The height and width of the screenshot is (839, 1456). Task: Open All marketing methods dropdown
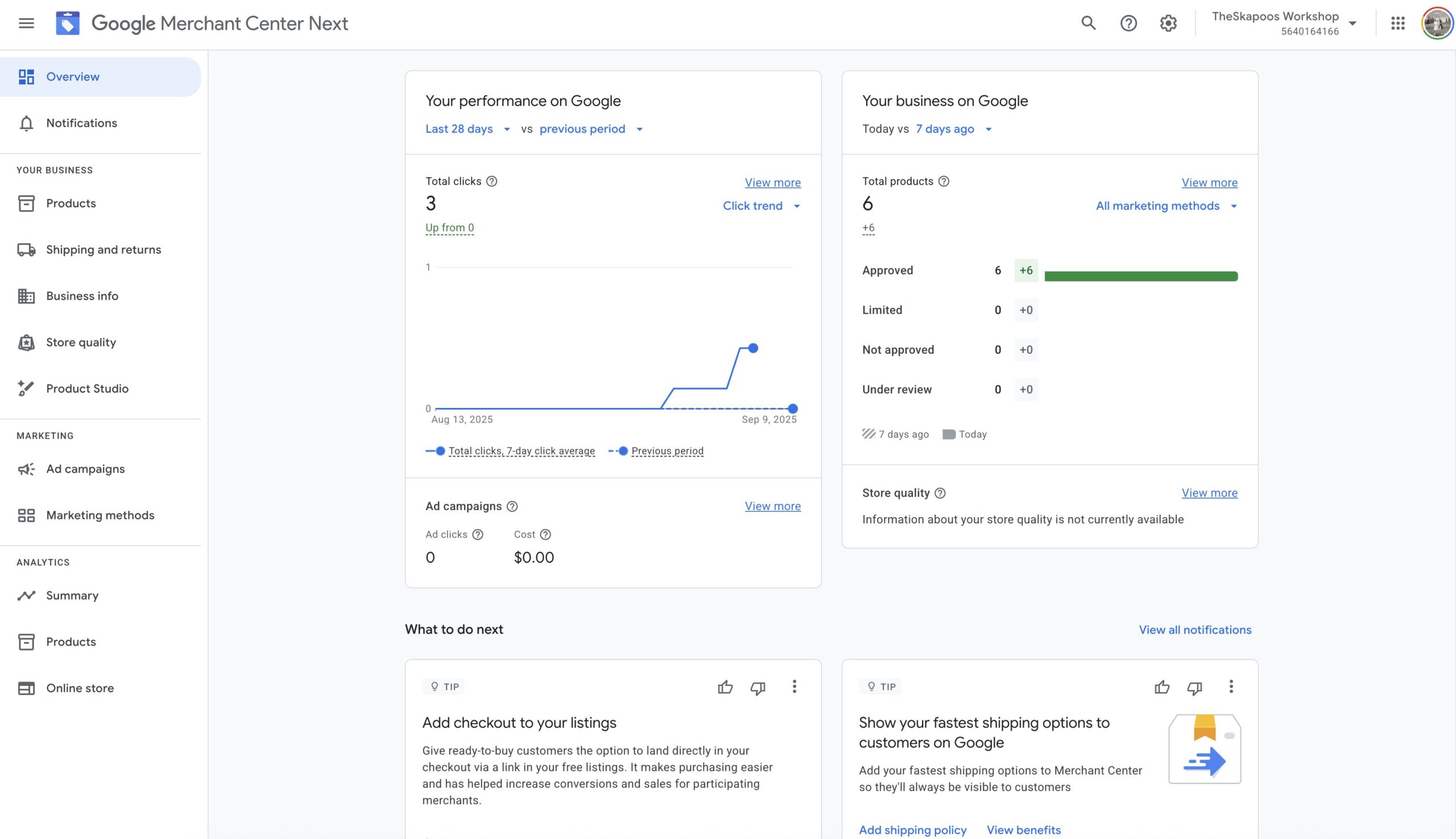1166,206
